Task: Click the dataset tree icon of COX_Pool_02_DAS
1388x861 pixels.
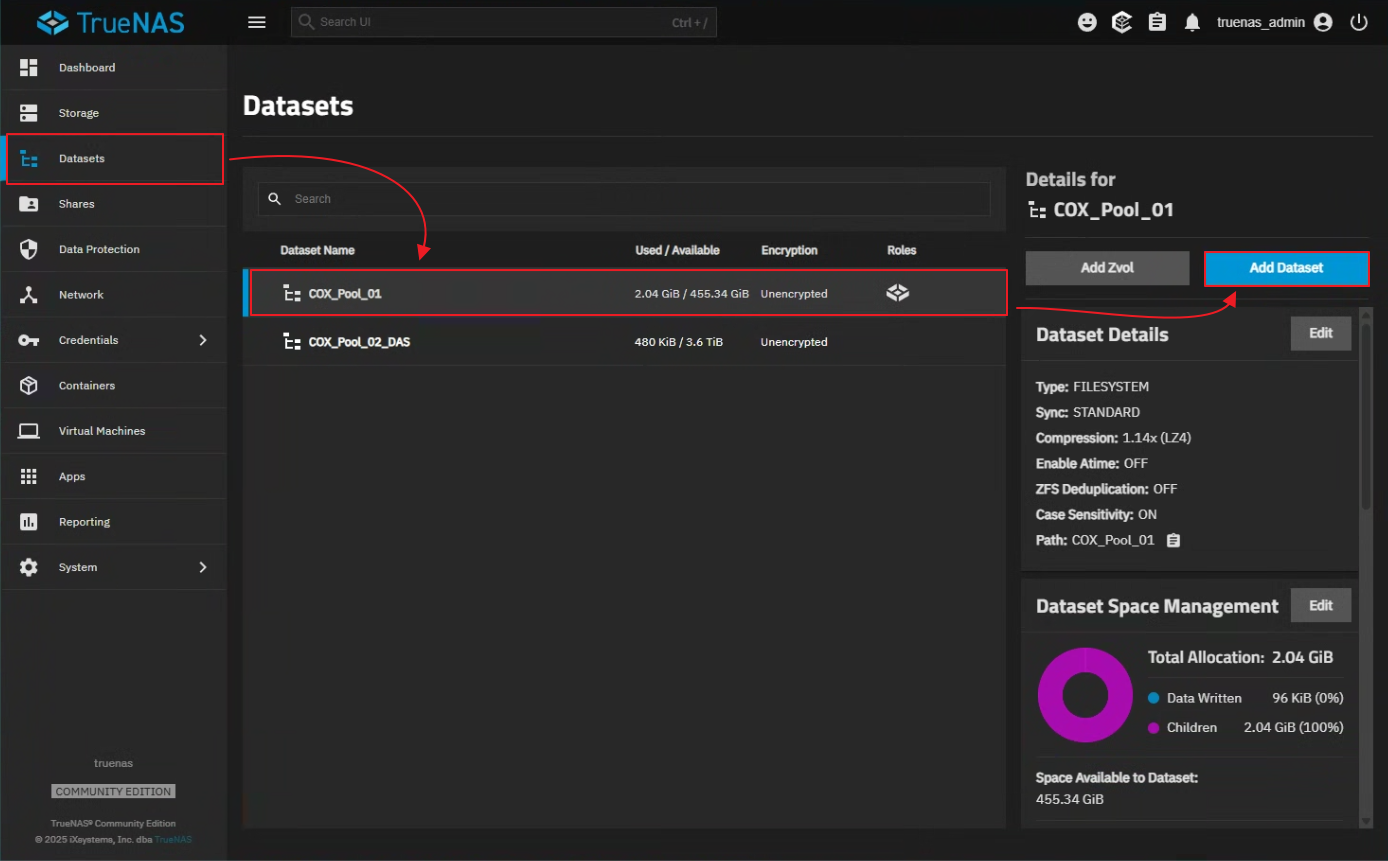Action: pos(292,341)
